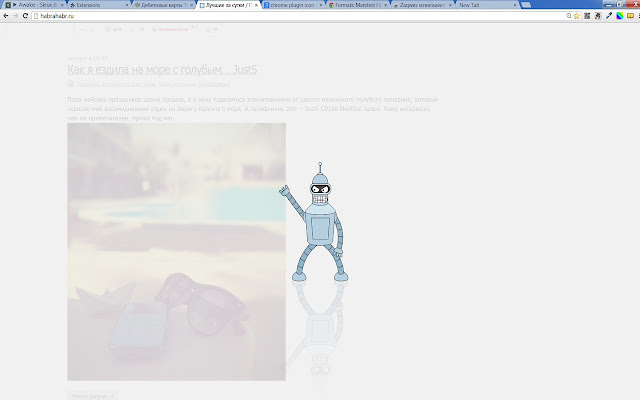640x400 pixels.
Task: Close the chrome plugin icon tab
Action: [x=321, y=5]
